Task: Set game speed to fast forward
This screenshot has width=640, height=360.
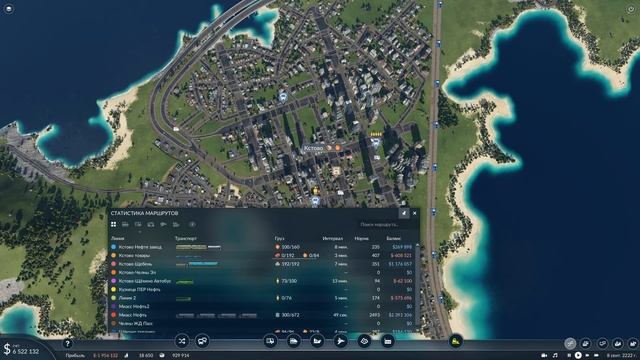Action: [x=587, y=356]
